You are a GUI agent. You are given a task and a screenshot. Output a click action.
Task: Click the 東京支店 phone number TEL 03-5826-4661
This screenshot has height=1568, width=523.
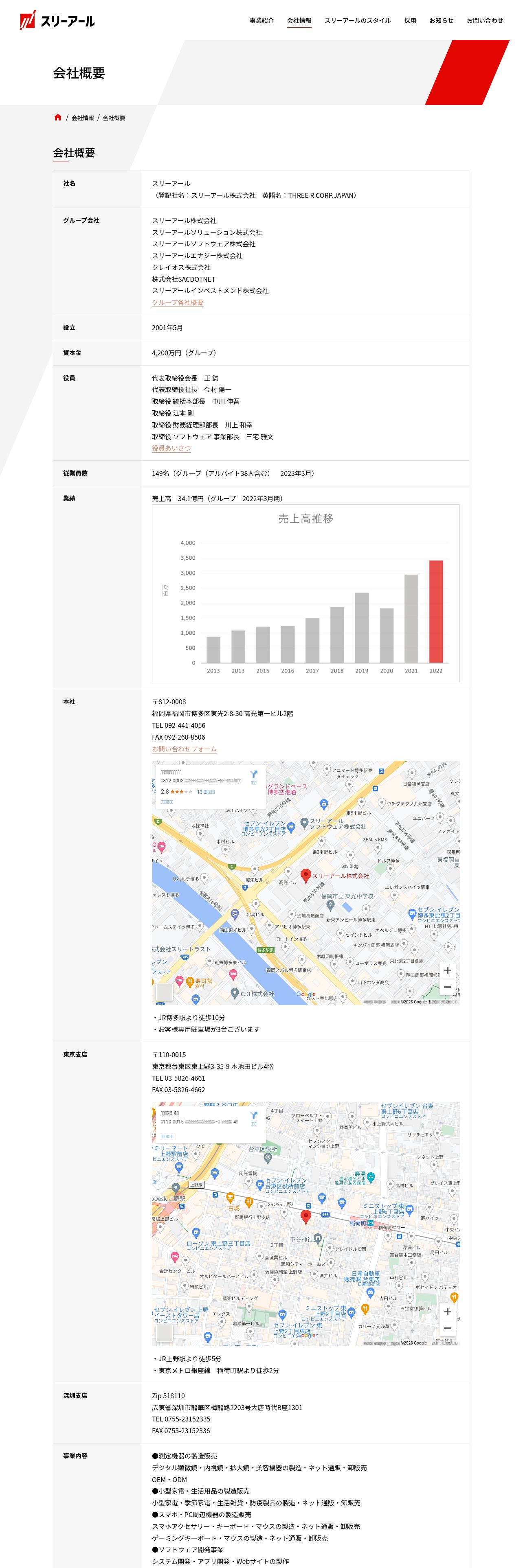(179, 1078)
